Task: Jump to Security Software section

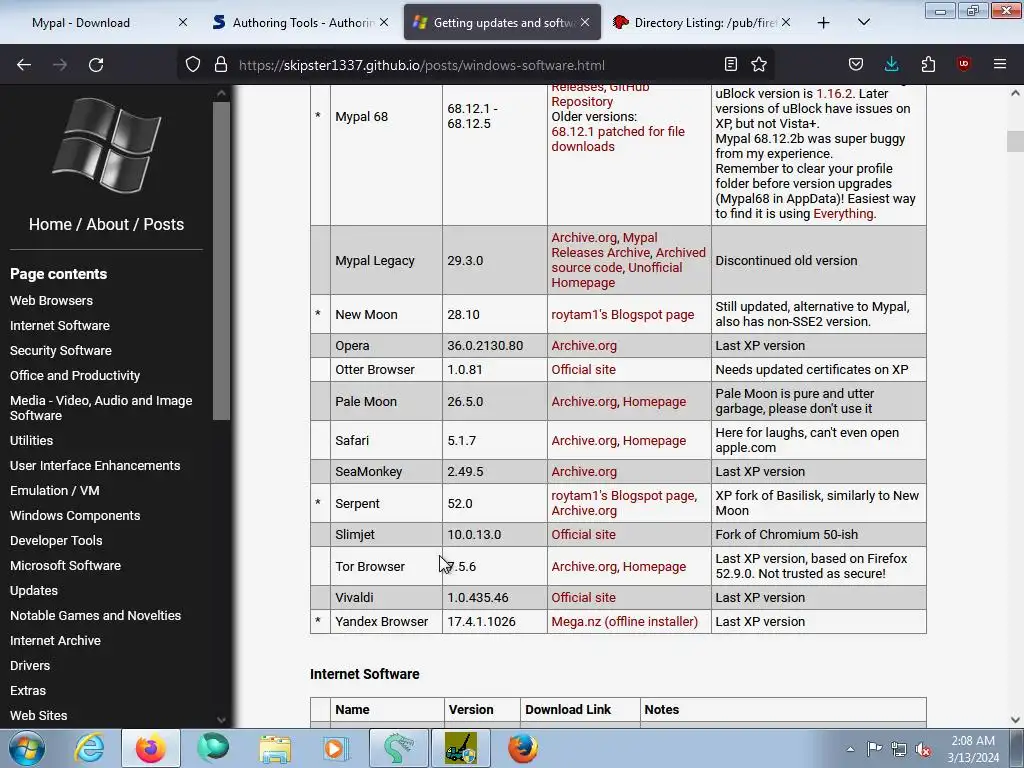Action: tap(61, 351)
